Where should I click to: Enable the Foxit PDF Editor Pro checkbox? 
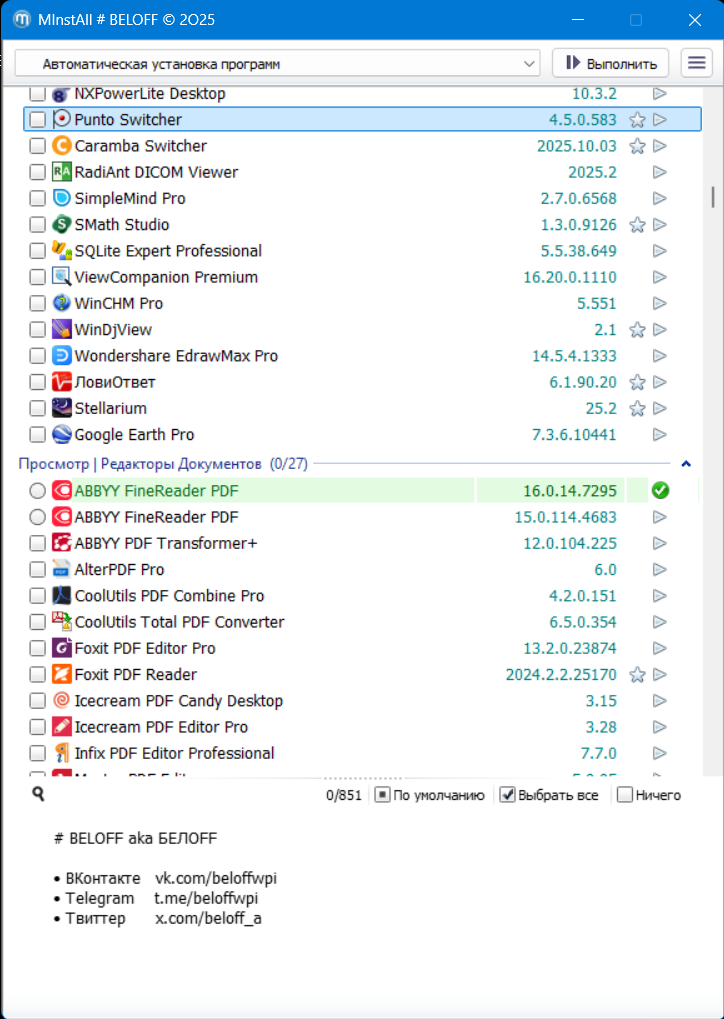[37, 648]
